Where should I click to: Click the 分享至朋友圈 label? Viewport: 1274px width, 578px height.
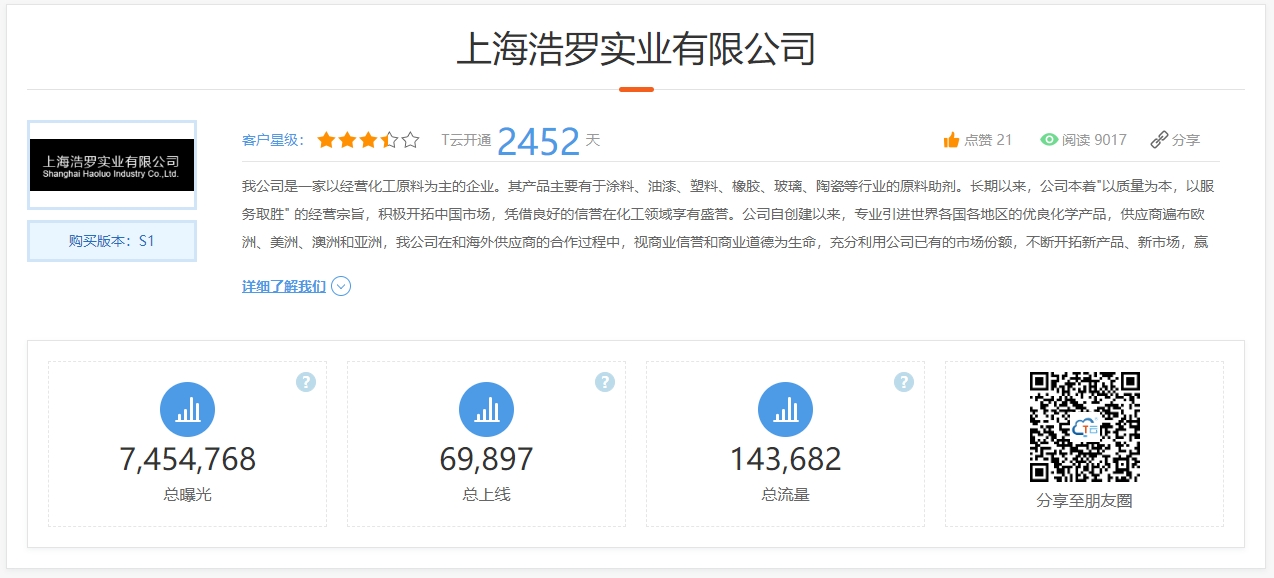pyautogui.click(x=1084, y=500)
